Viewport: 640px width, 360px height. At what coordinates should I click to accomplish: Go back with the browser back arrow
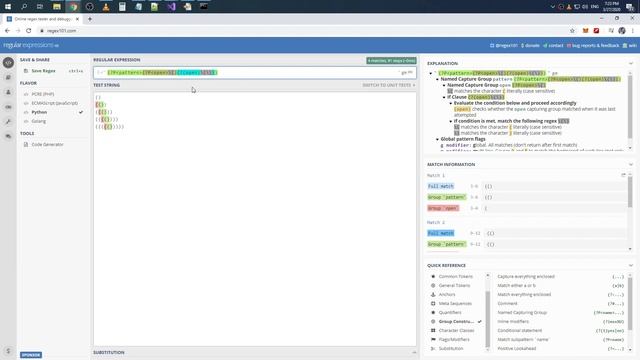(7, 31)
